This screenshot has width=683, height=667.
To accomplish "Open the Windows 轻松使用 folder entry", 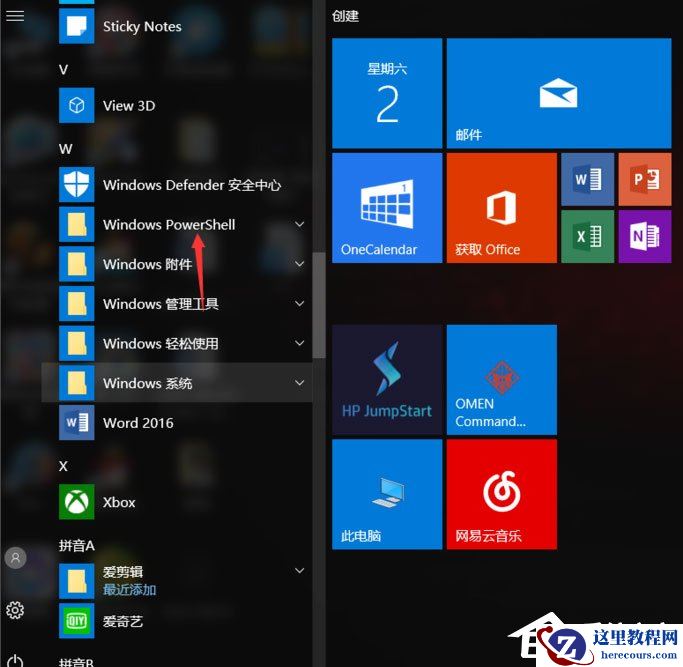I will point(177,343).
